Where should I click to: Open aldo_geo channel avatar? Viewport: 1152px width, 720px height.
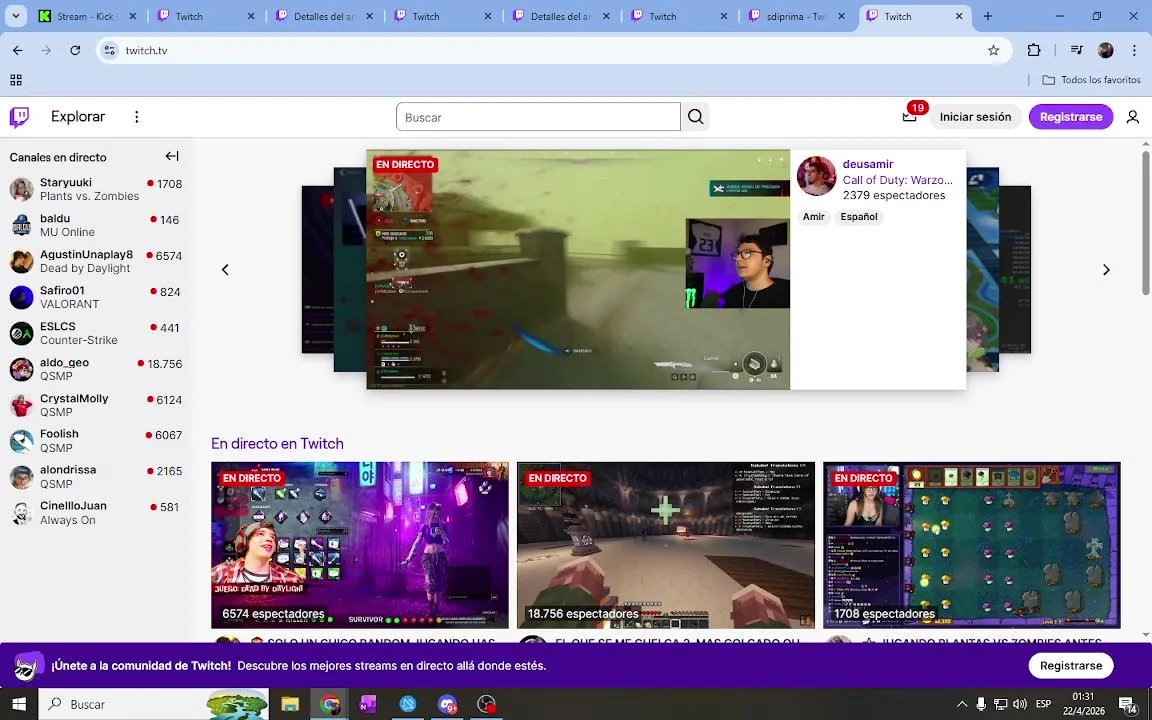pos(21,370)
